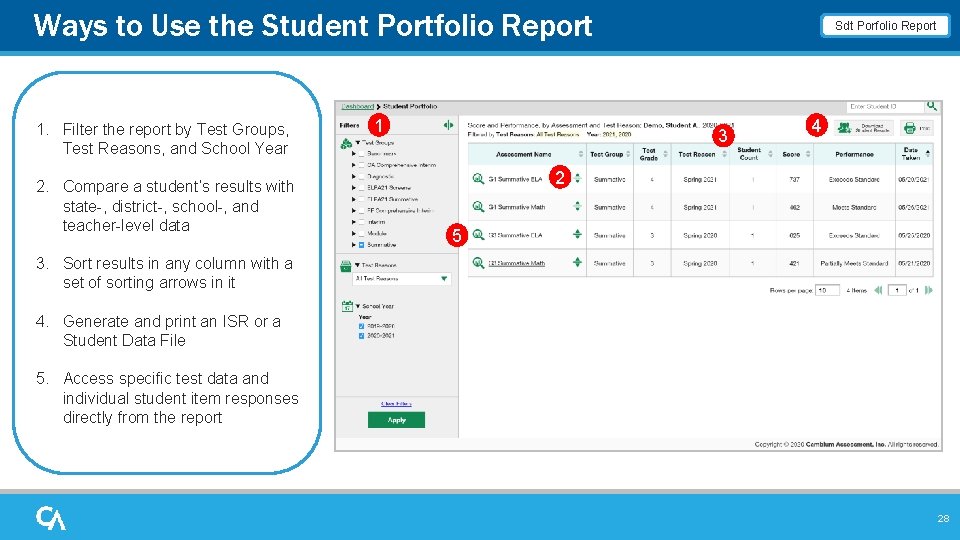The height and width of the screenshot is (540, 960).
Task: Sort by Date Taken column arrows
Action: (x=928, y=154)
